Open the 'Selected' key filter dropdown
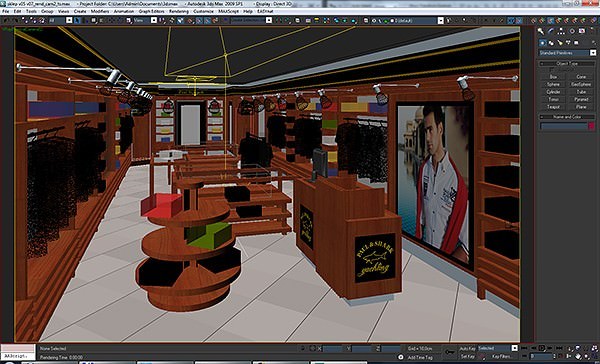 [x=498, y=348]
